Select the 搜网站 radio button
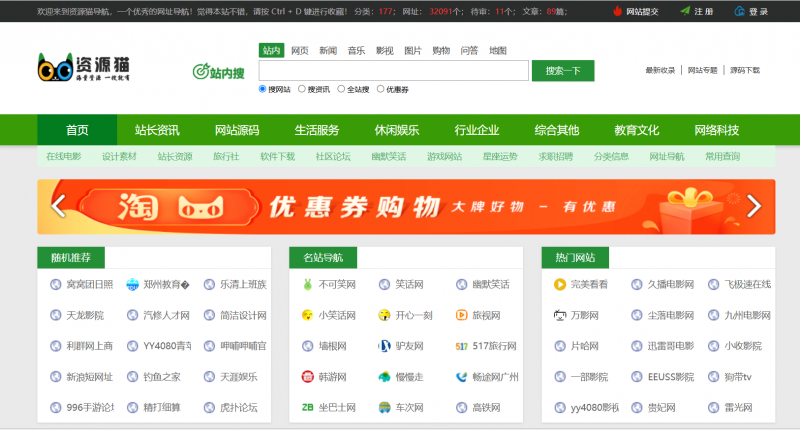This screenshot has height=430, width=800. pos(263,90)
